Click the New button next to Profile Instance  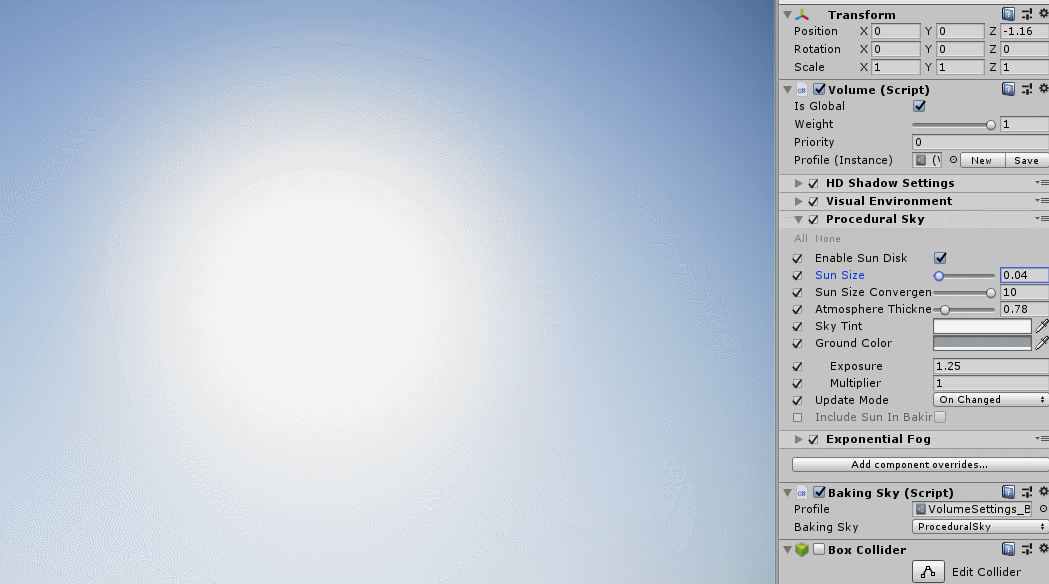pyautogui.click(x=981, y=160)
